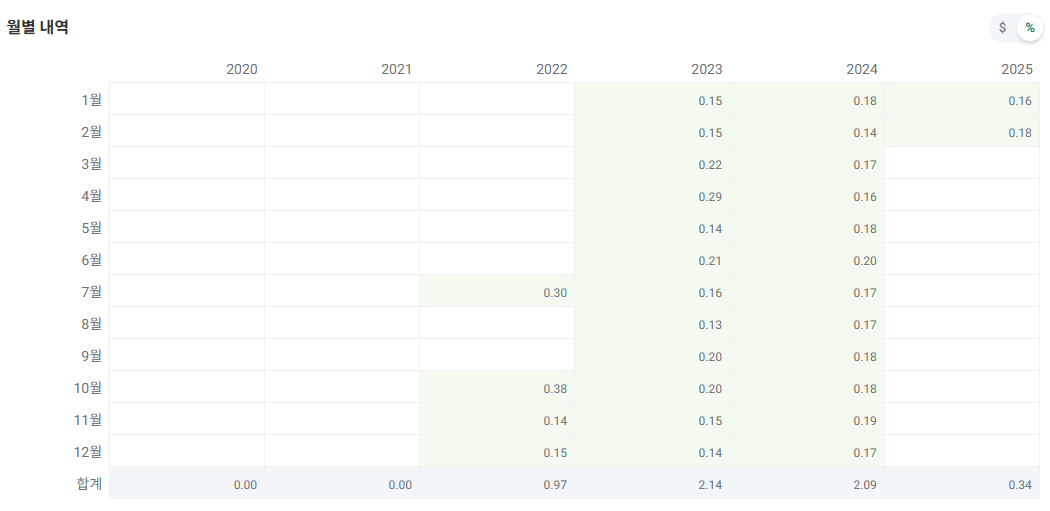Viewport: 1050px width, 511px height.
Task: Click the 2020 column header
Action: [242, 69]
